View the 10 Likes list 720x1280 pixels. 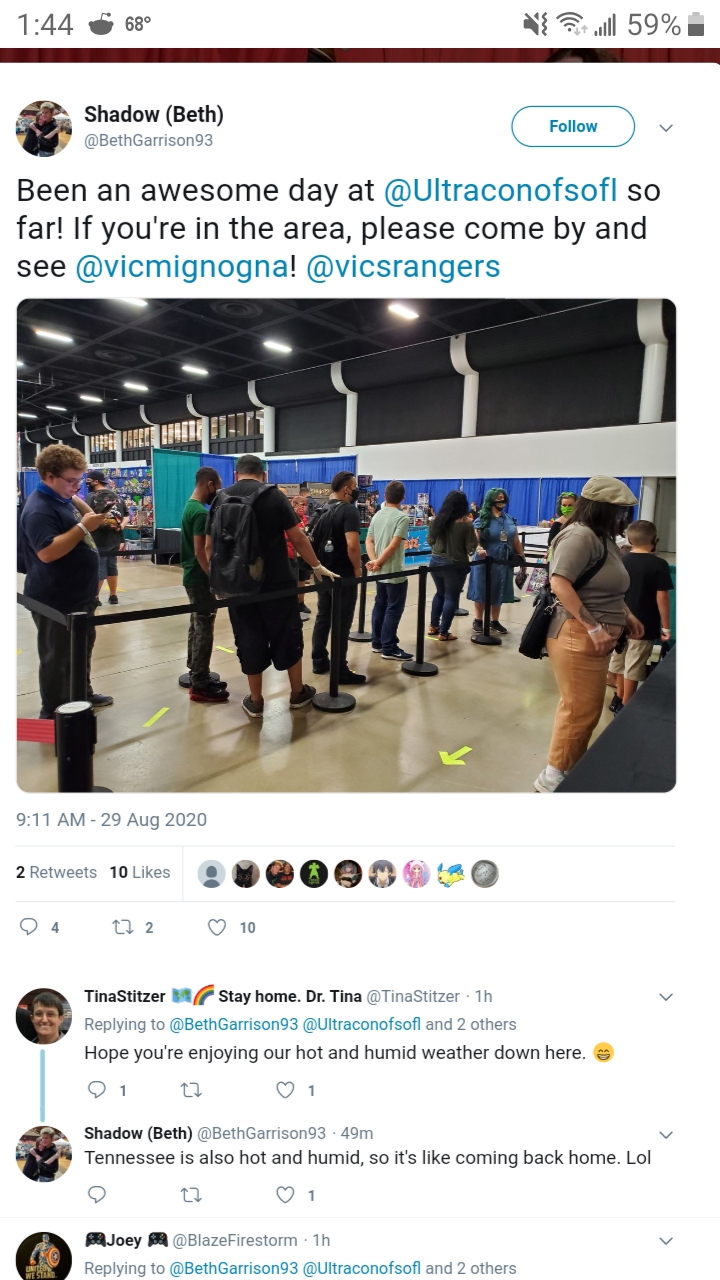tap(140, 872)
